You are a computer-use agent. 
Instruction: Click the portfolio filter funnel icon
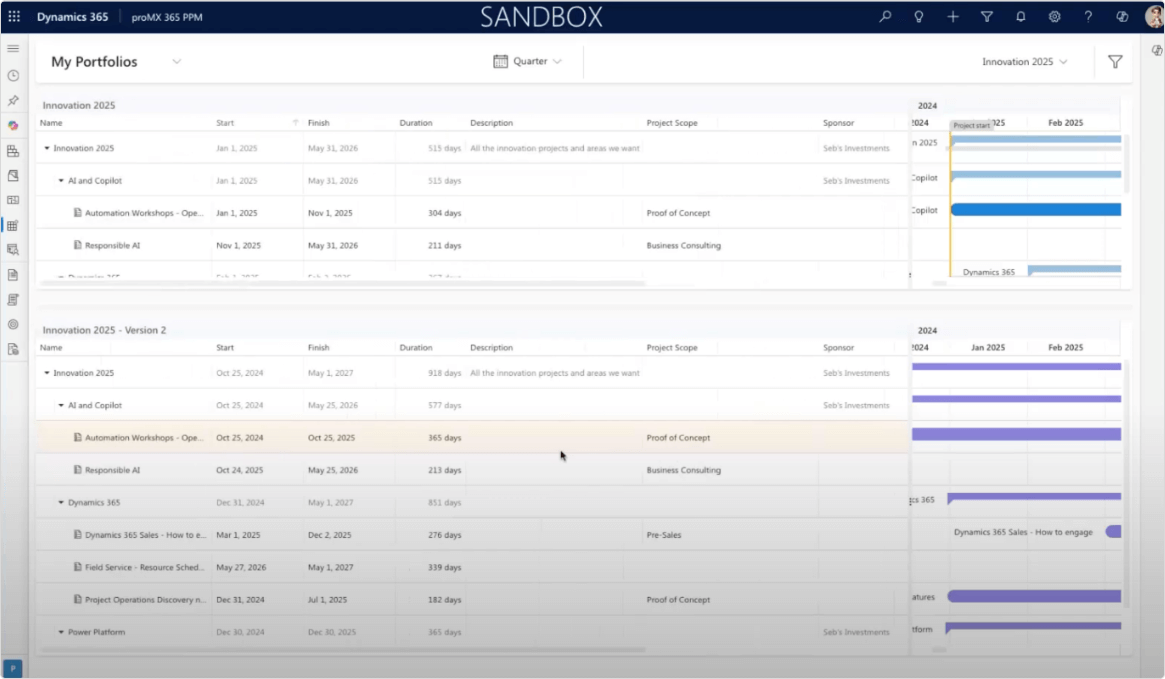click(x=1115, y=62)
